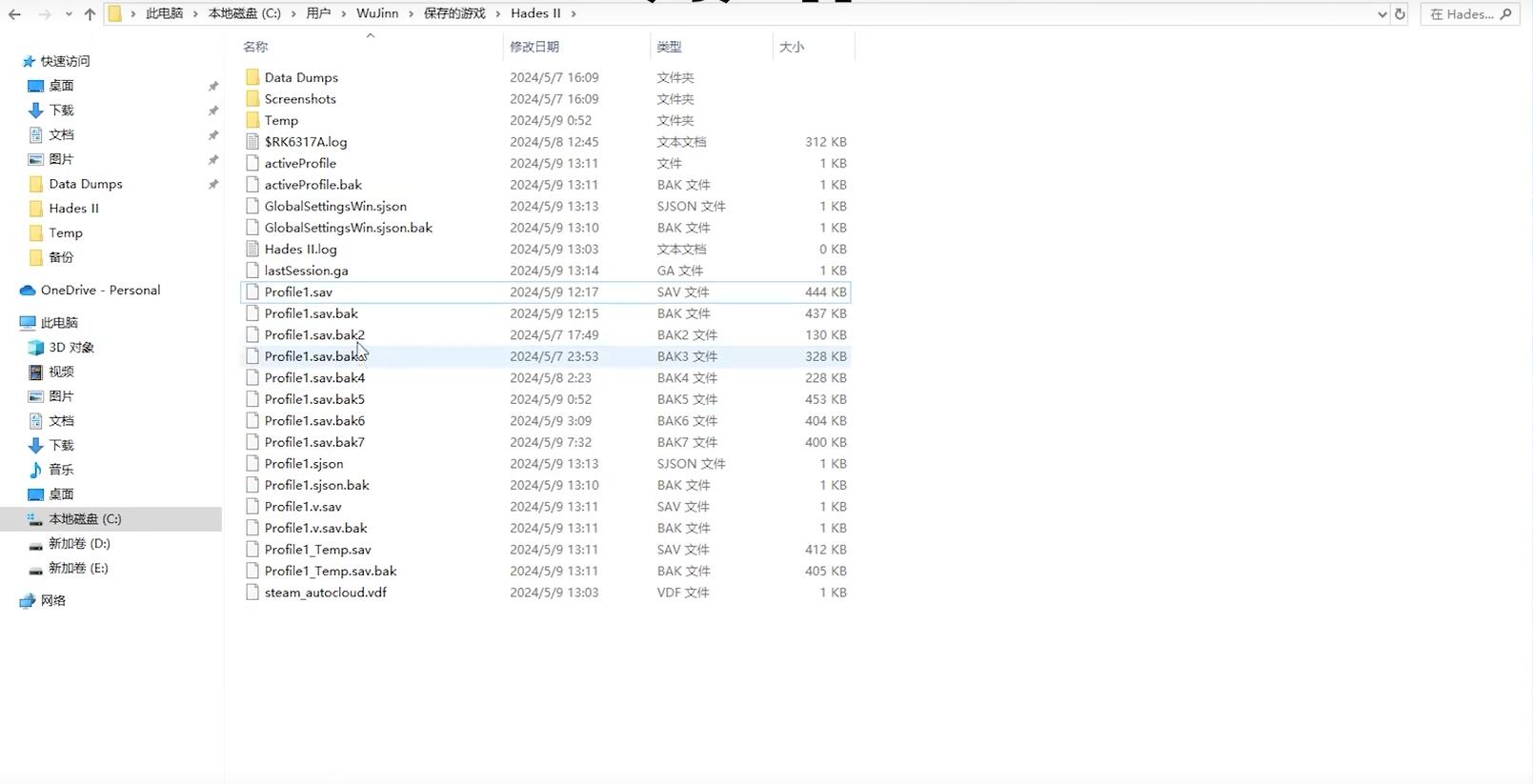Open OneDrive - Personal in sidebar
Viewport: 1533px width, 784px height.
click(100, 291)
